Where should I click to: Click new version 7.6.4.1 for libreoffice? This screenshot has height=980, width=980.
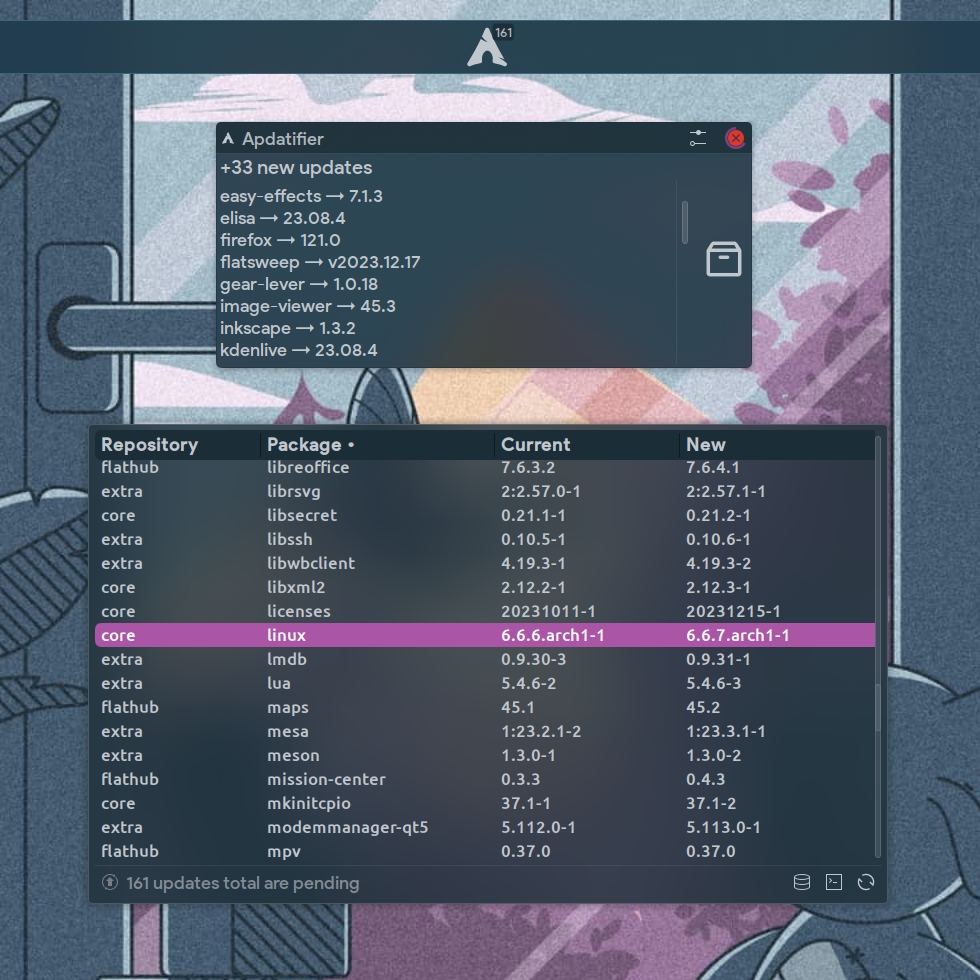(x=712, y=468)
